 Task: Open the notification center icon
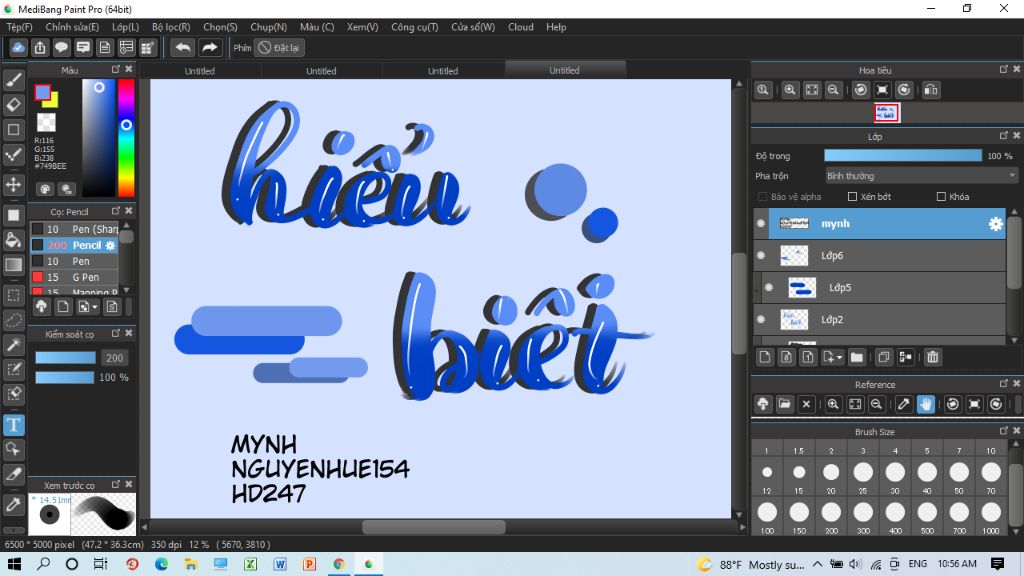pos(997,564)
